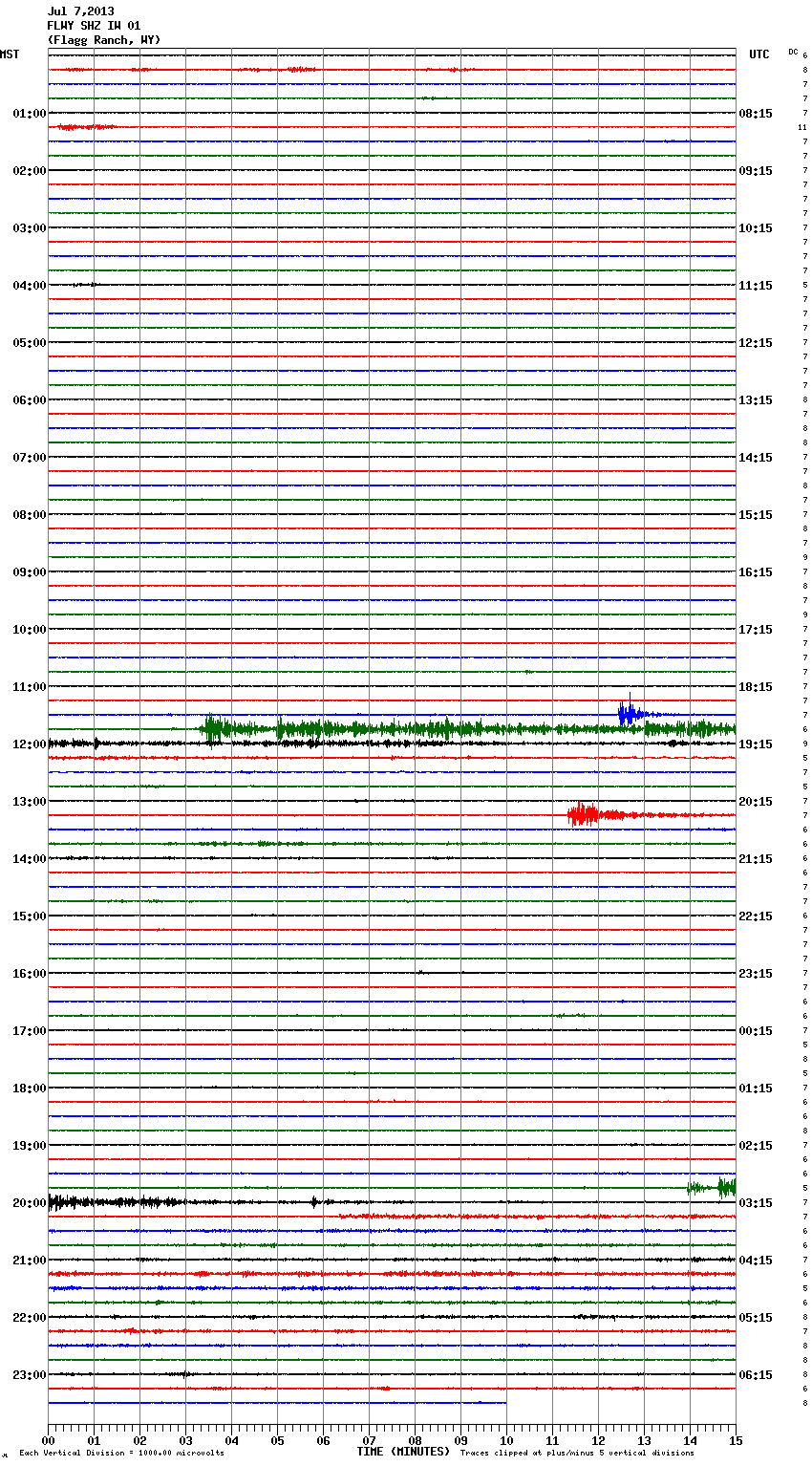
Task: Click the end of the final blue trace at minute 10
Action: click(505, 1403)
